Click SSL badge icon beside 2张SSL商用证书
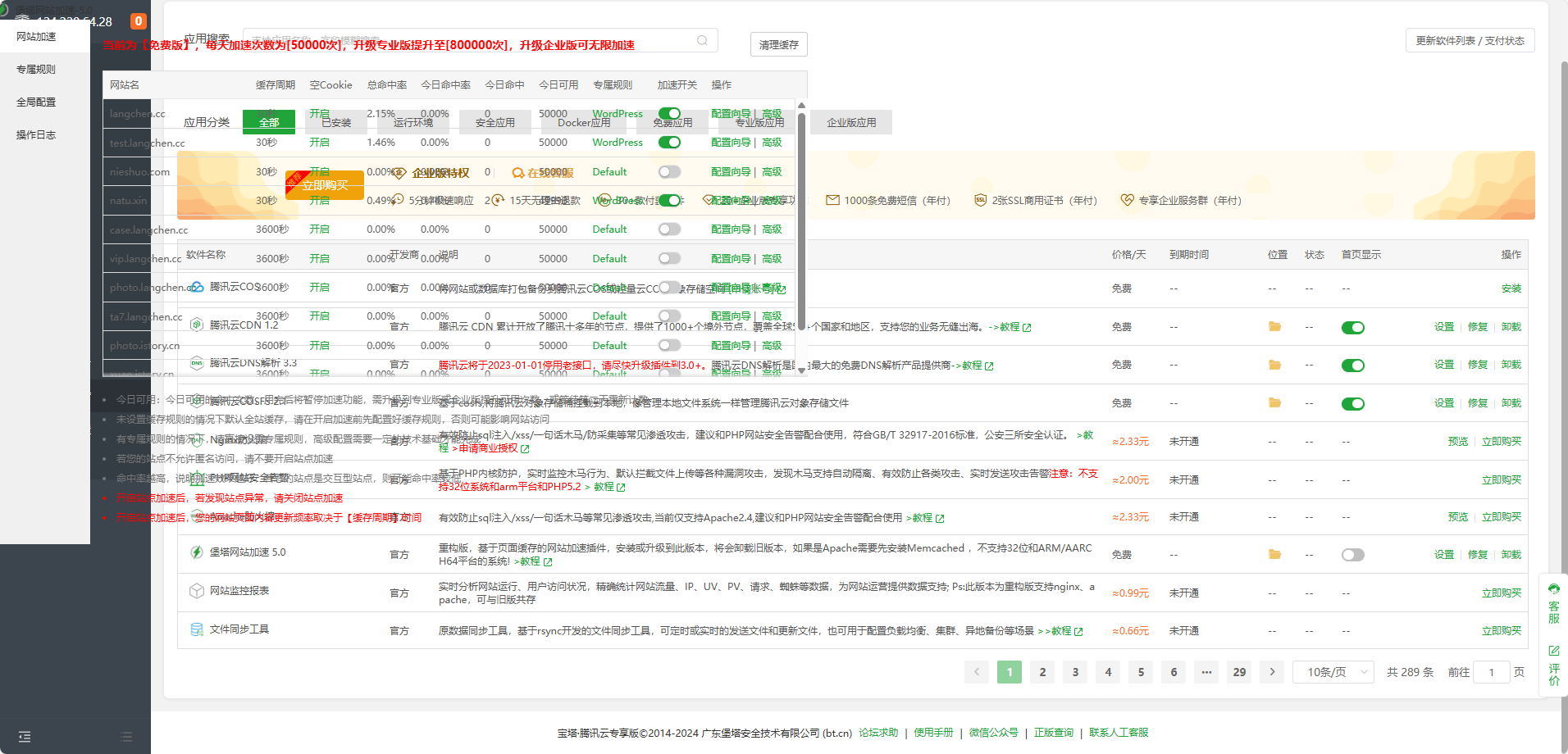 980,200
